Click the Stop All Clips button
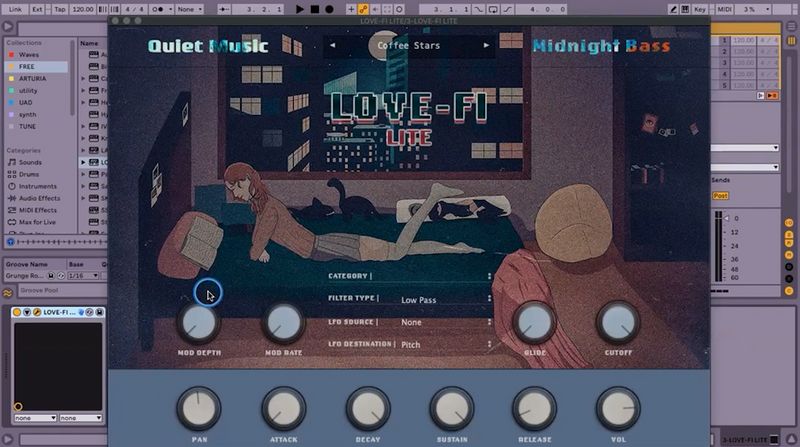Viewport: 800px width, 447px height. [x=761, y=95]
